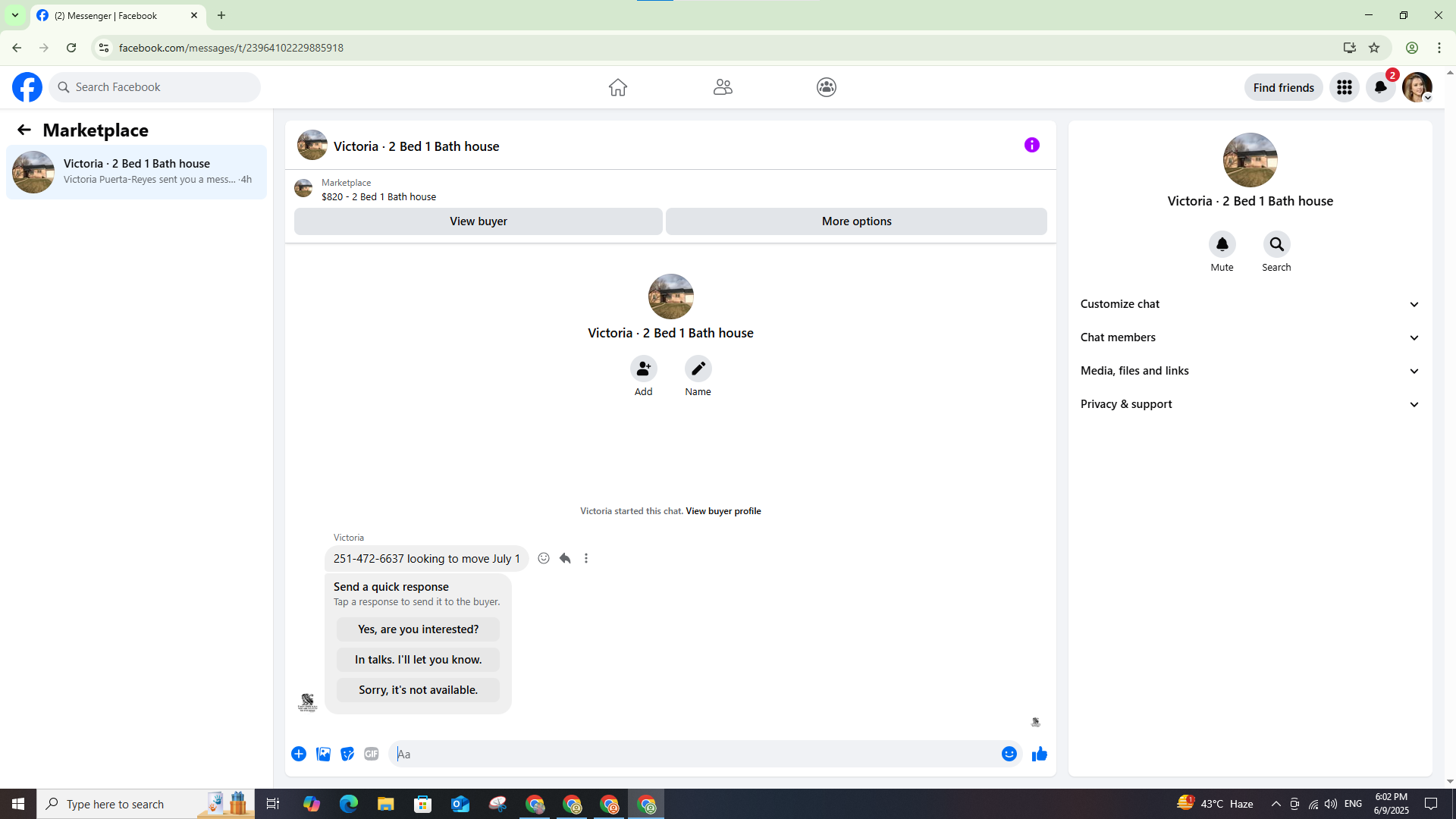View site information icon in address bar
This screenshot has height=819, width=1456.
(104, 48)
